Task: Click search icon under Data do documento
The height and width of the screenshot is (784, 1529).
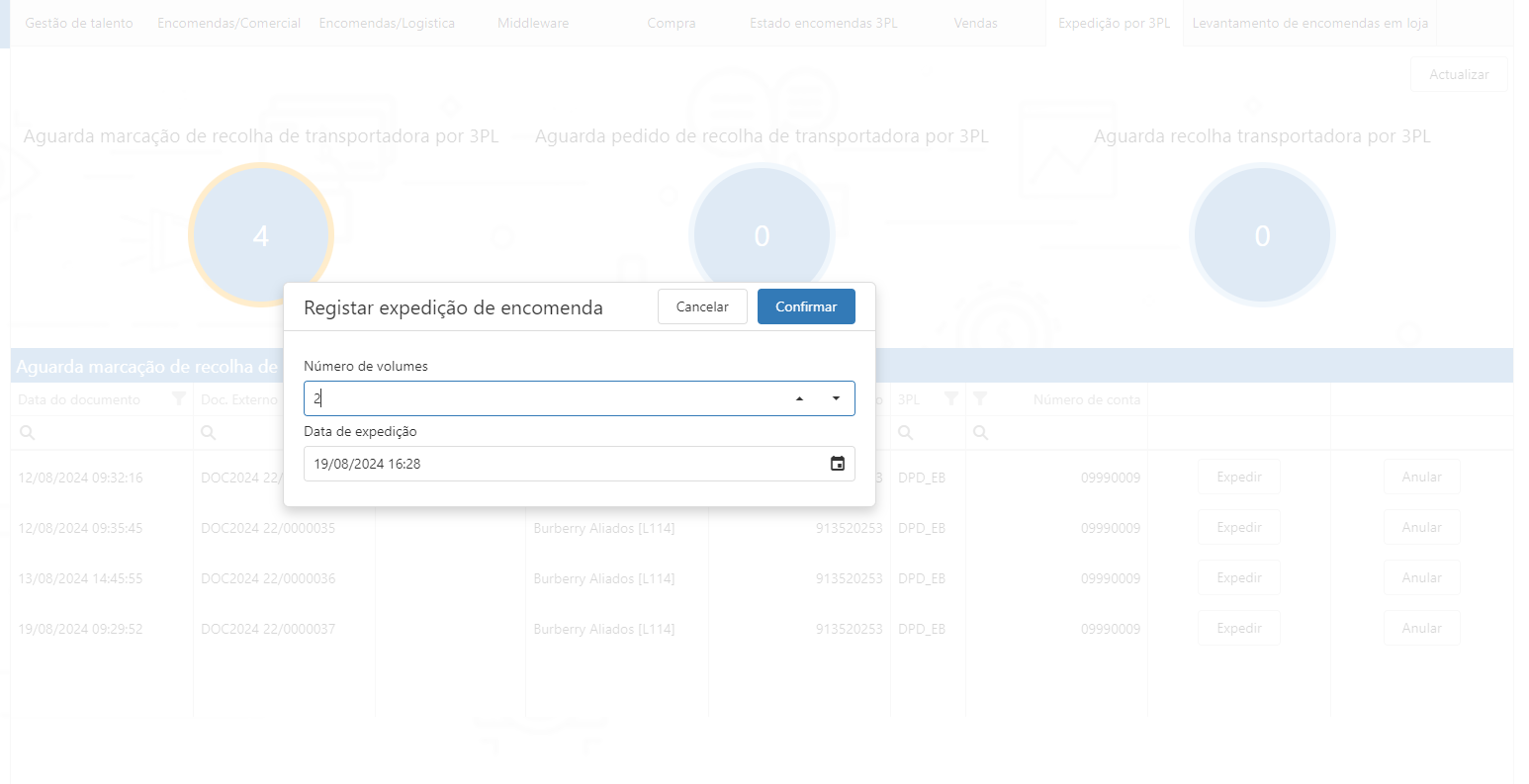Action: [28, 433]
